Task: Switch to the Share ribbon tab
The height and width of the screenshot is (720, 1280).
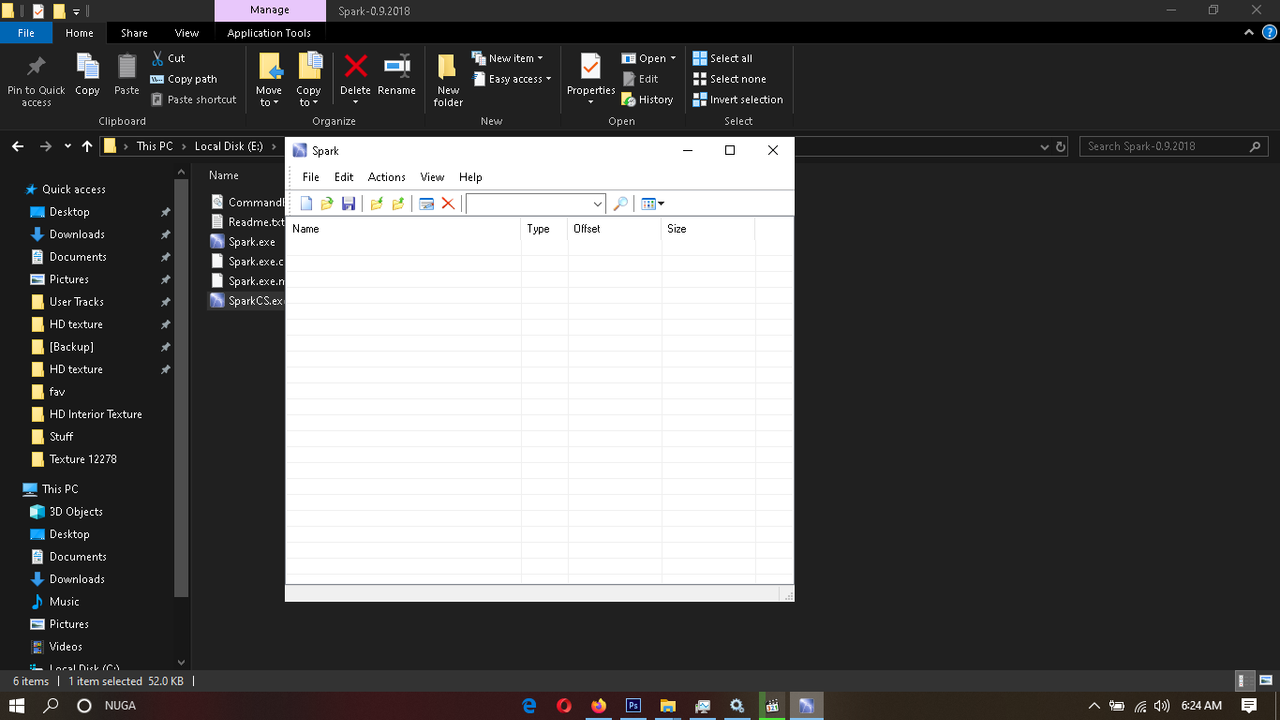Action: (134, 33)
